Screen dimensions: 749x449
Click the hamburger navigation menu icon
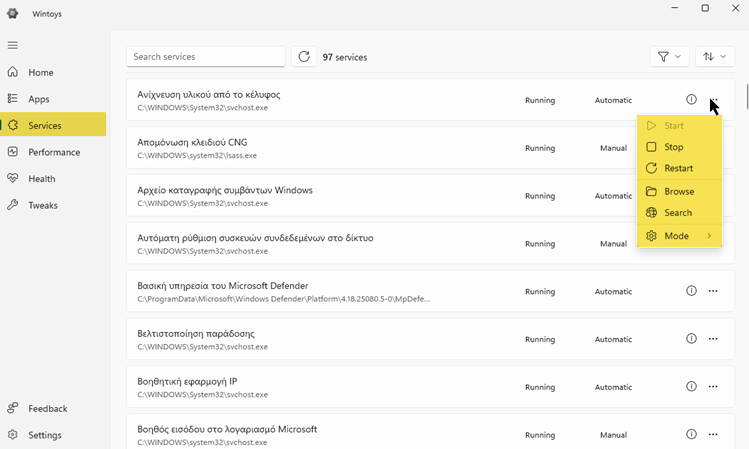click(13, 45)
